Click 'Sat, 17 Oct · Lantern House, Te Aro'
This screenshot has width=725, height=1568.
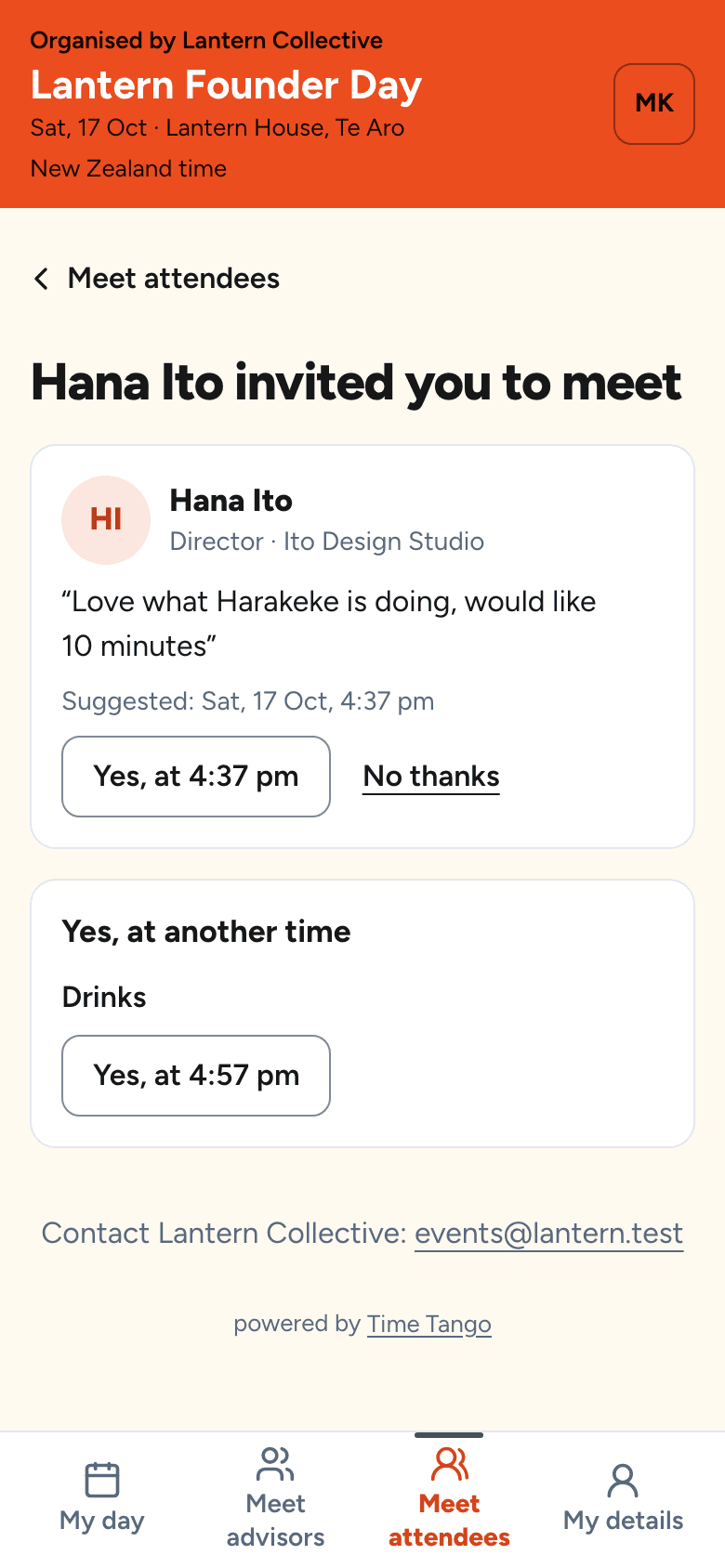point(217,128)
